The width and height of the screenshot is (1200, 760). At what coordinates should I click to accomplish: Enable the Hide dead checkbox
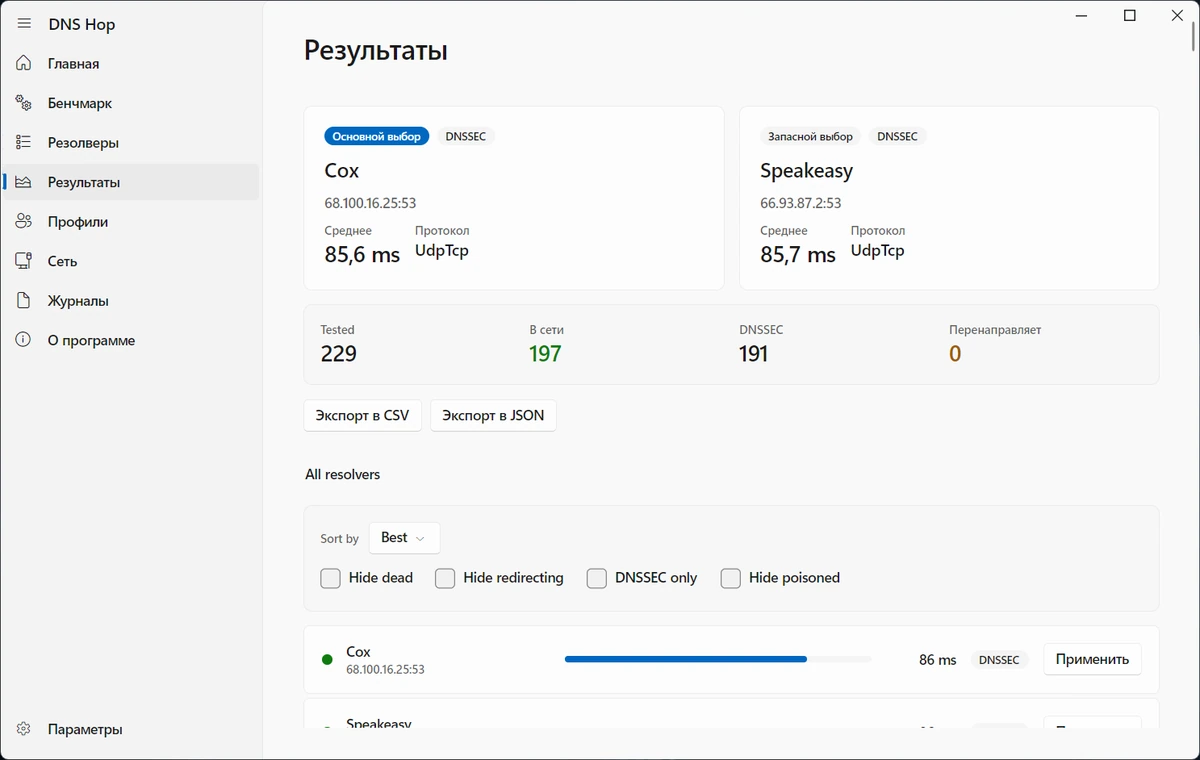331,578
